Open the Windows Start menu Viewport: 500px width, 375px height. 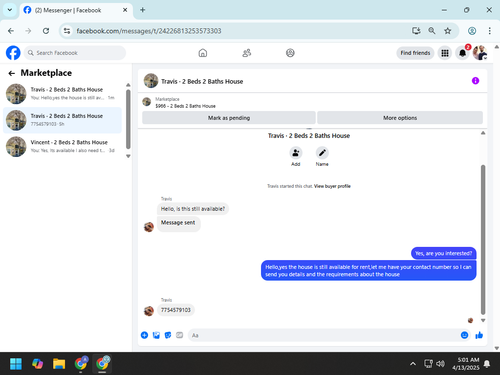[16, 364]
